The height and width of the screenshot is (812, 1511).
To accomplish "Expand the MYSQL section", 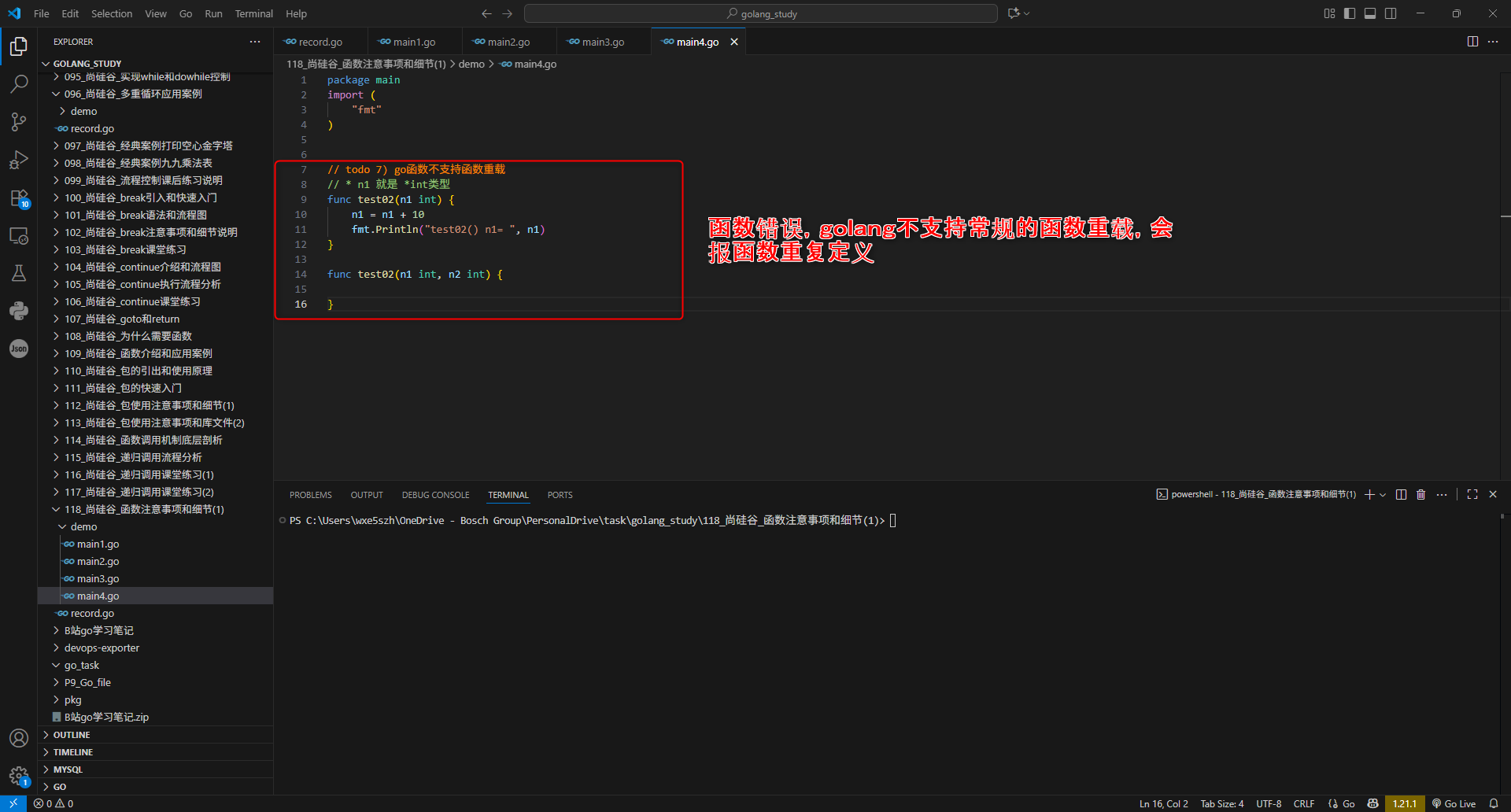I will coord(155,770).
